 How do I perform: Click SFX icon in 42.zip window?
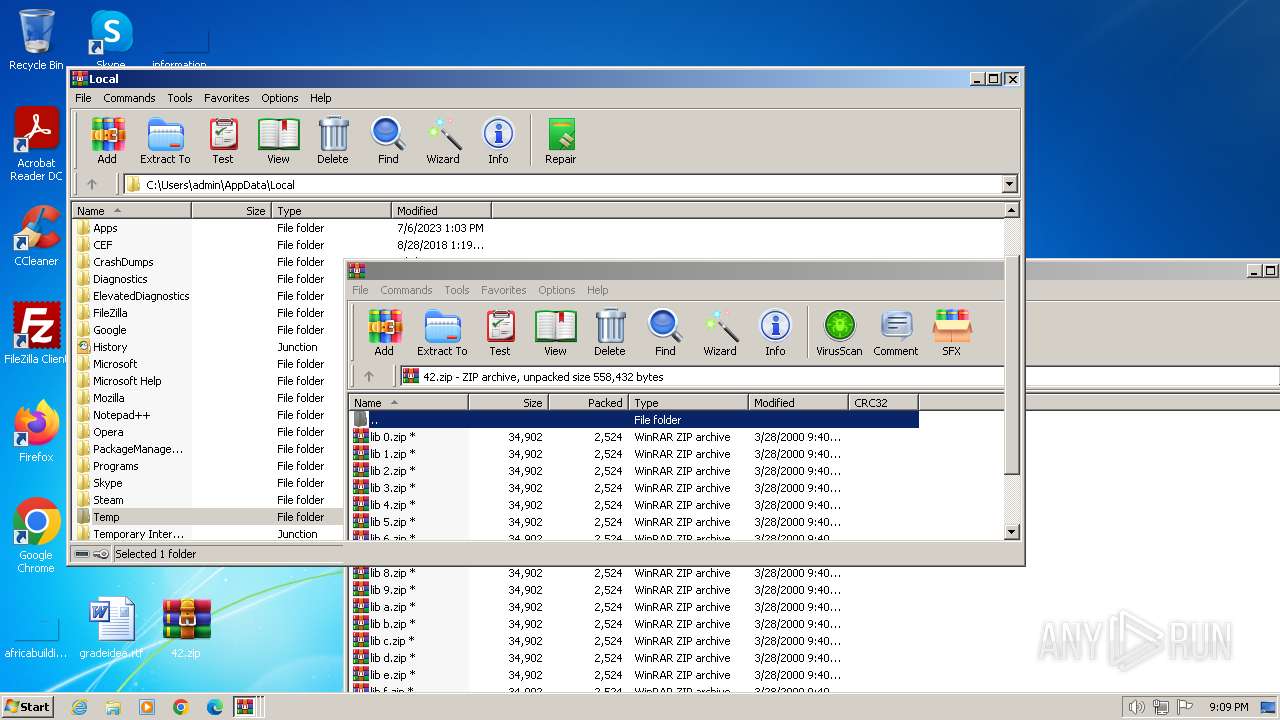tap(952, 333)
